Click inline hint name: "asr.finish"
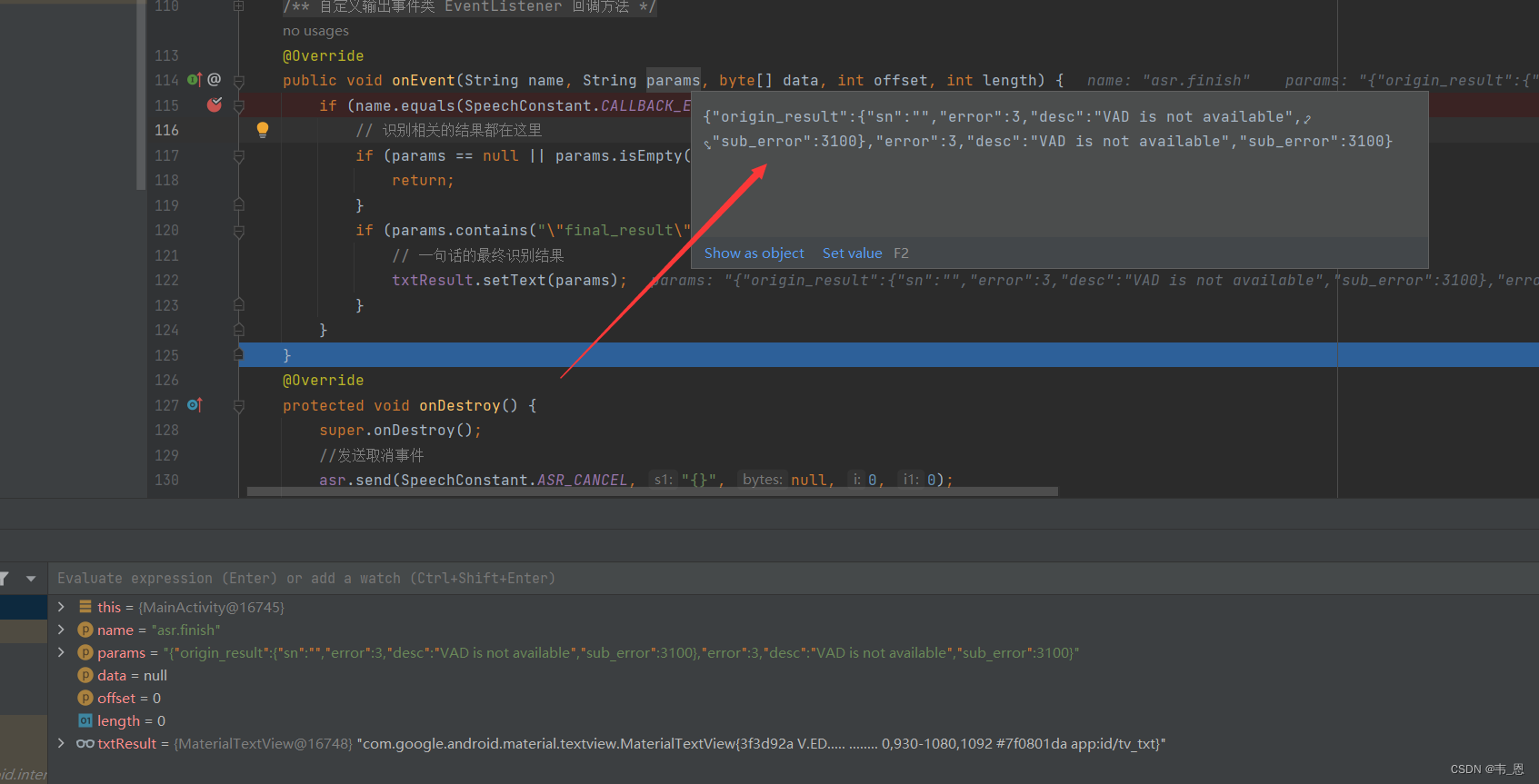The height and width of the screenshot is (784, 1539). point(1168,80)
